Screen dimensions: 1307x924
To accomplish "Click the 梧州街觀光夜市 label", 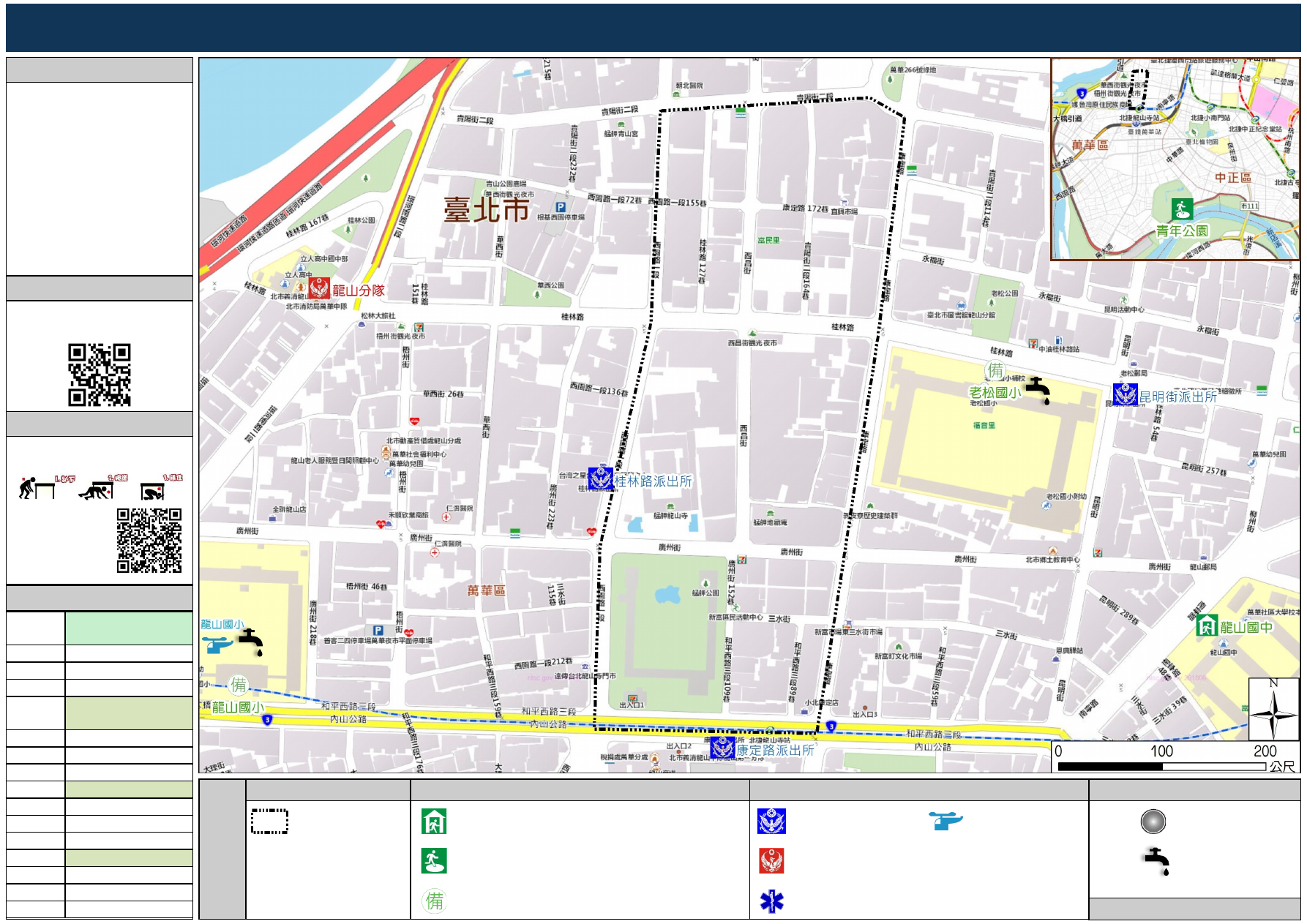I will (x=400, y=336).
